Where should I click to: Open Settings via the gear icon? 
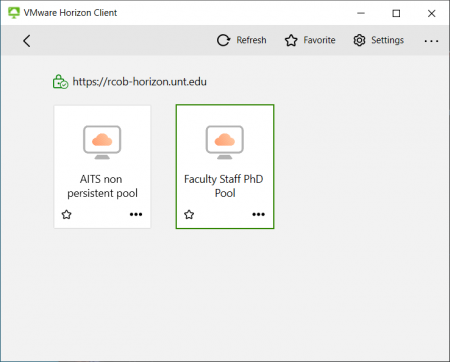point(359,40)
